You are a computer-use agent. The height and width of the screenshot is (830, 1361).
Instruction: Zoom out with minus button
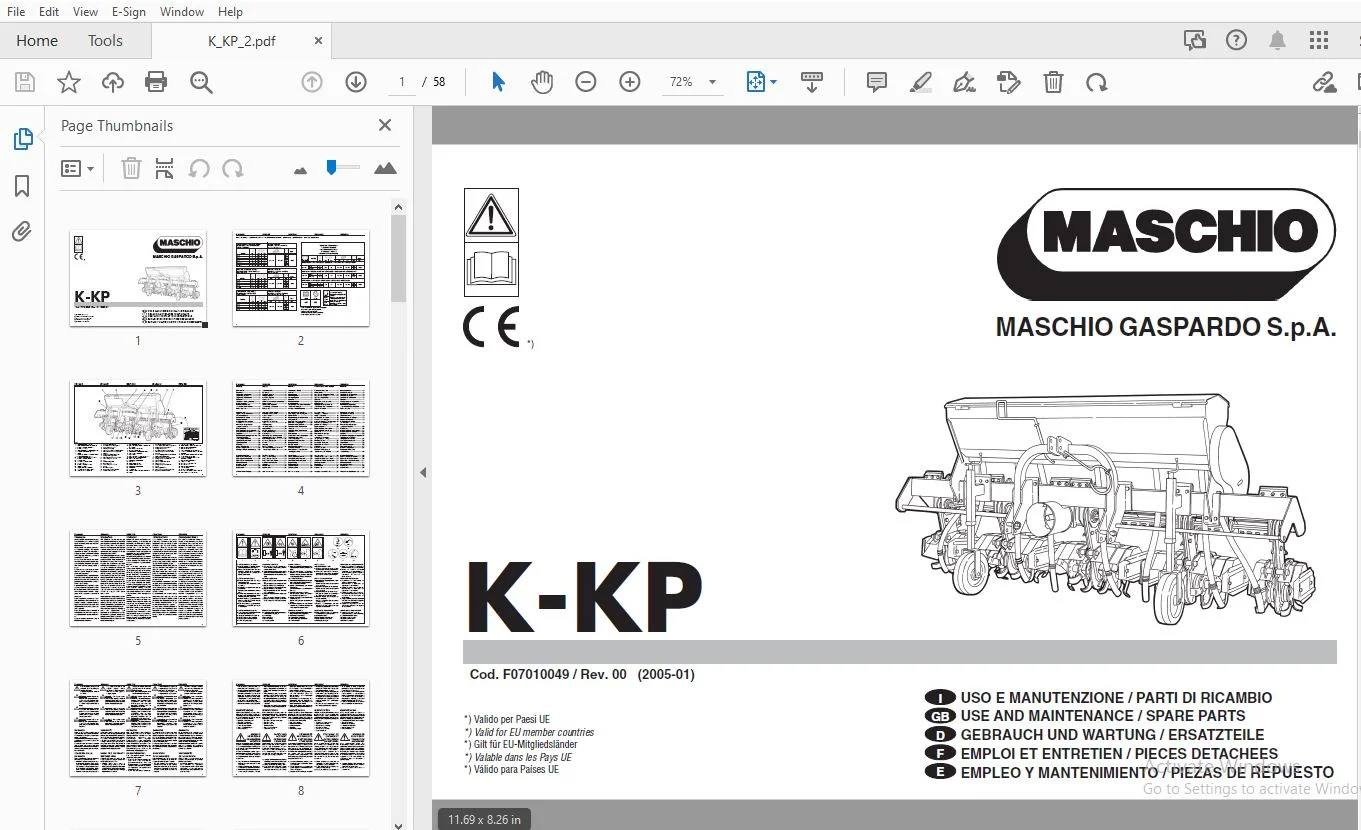[x=586, y=82]
